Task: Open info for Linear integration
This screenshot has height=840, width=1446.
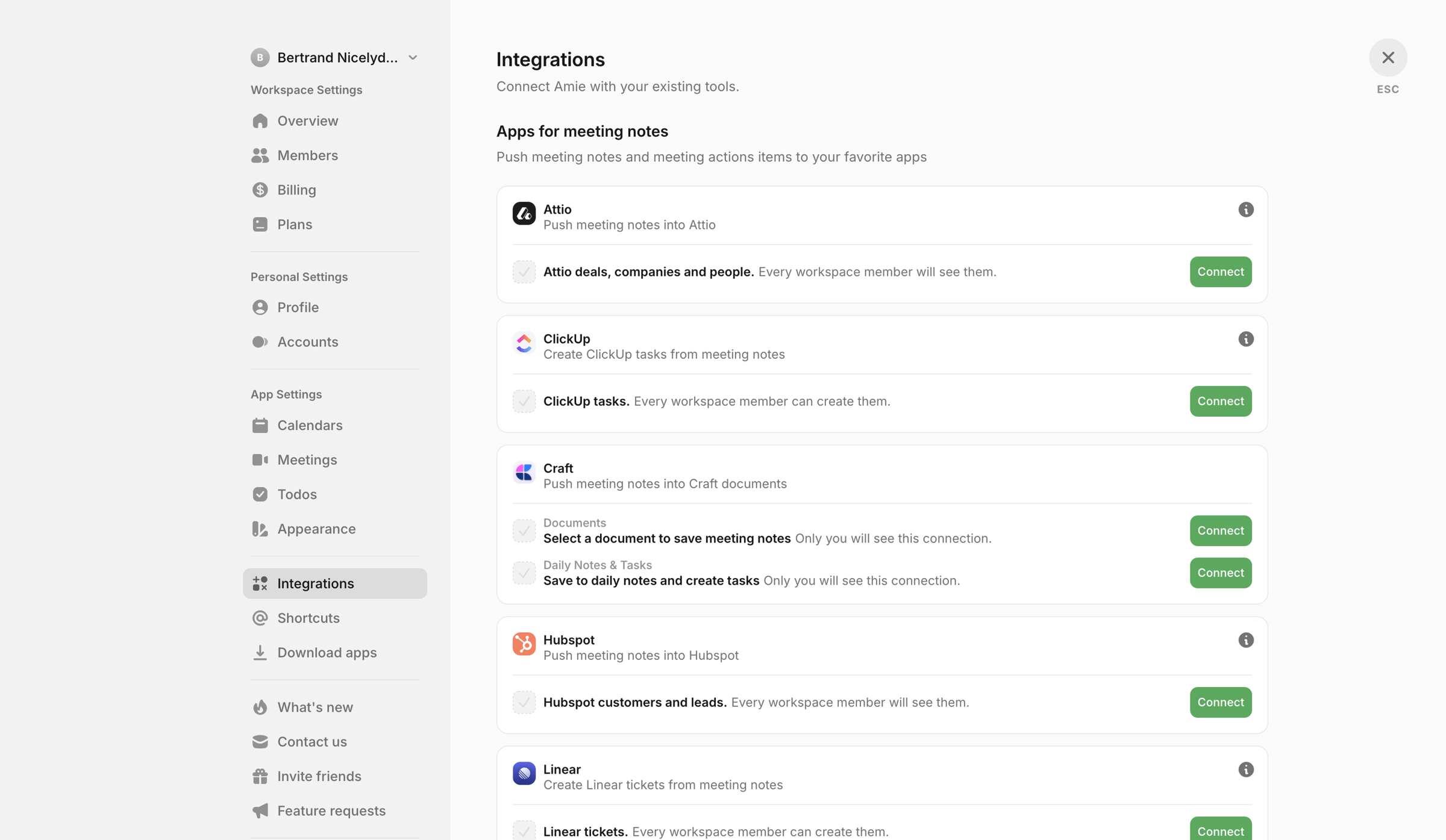Action: pos(1245,770)
